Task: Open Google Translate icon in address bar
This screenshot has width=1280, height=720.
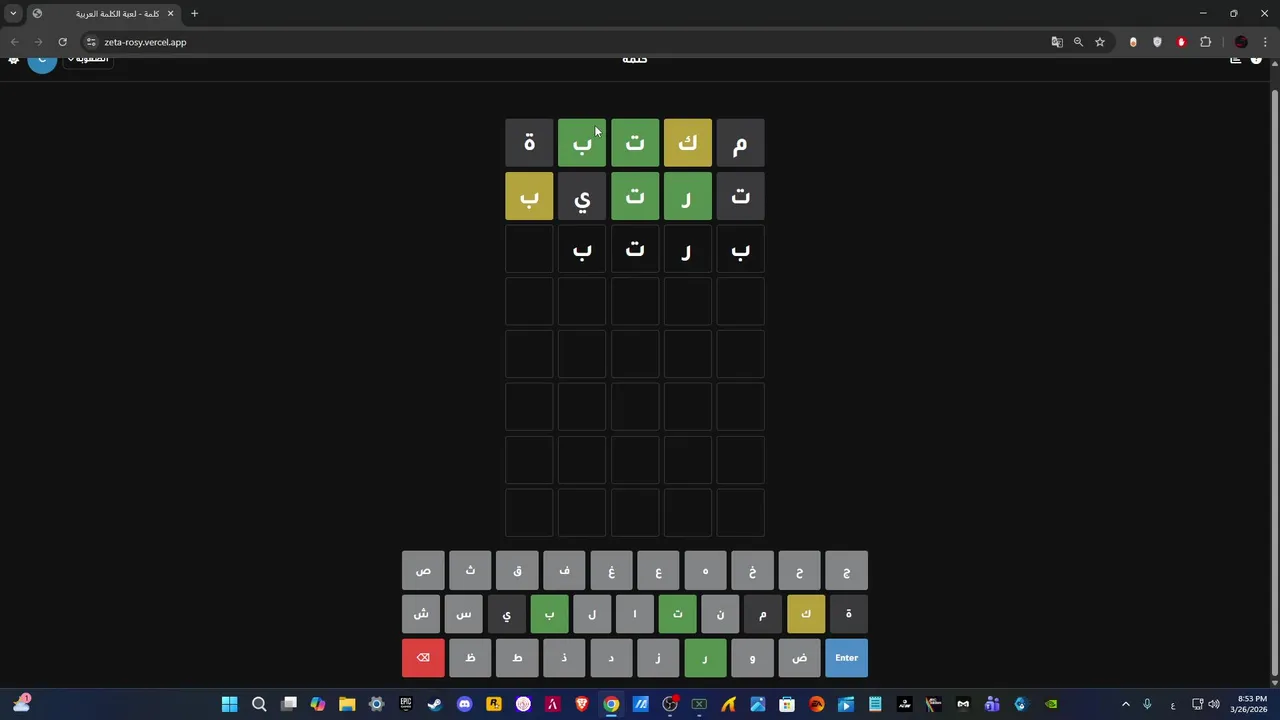Action: (x=1057, y=42)
